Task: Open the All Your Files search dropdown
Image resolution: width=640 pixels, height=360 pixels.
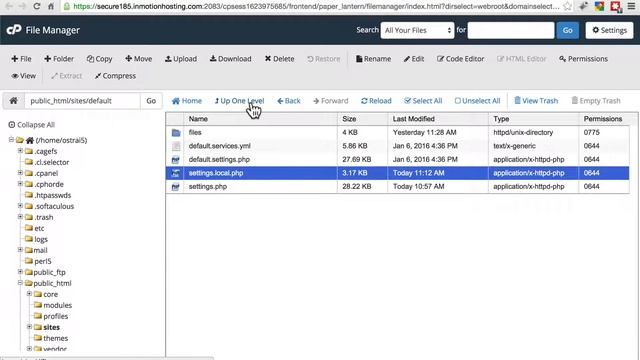Action: pos(417,30)
